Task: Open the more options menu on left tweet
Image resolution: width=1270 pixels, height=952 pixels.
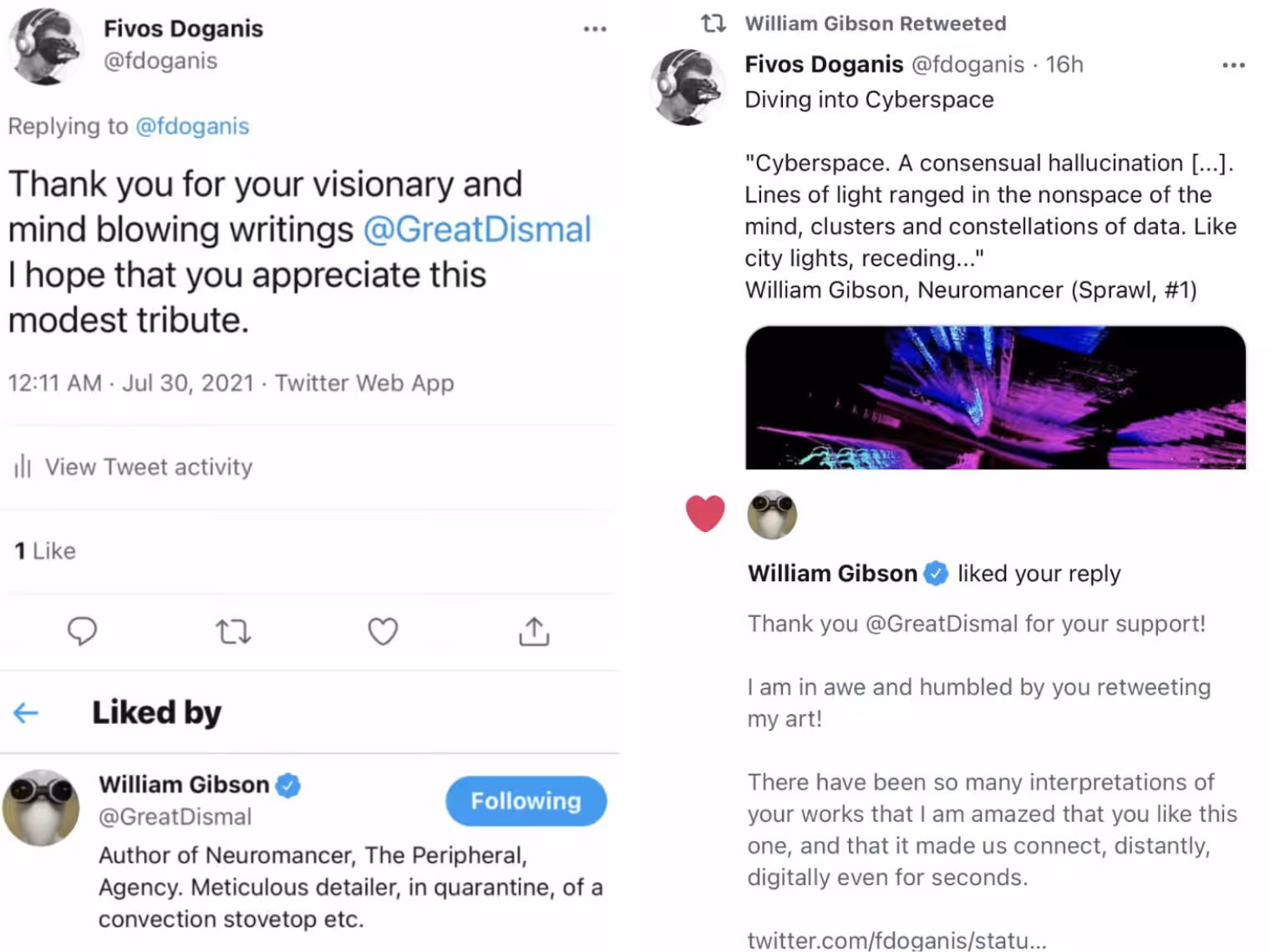Action: click(x=594, y=29)
